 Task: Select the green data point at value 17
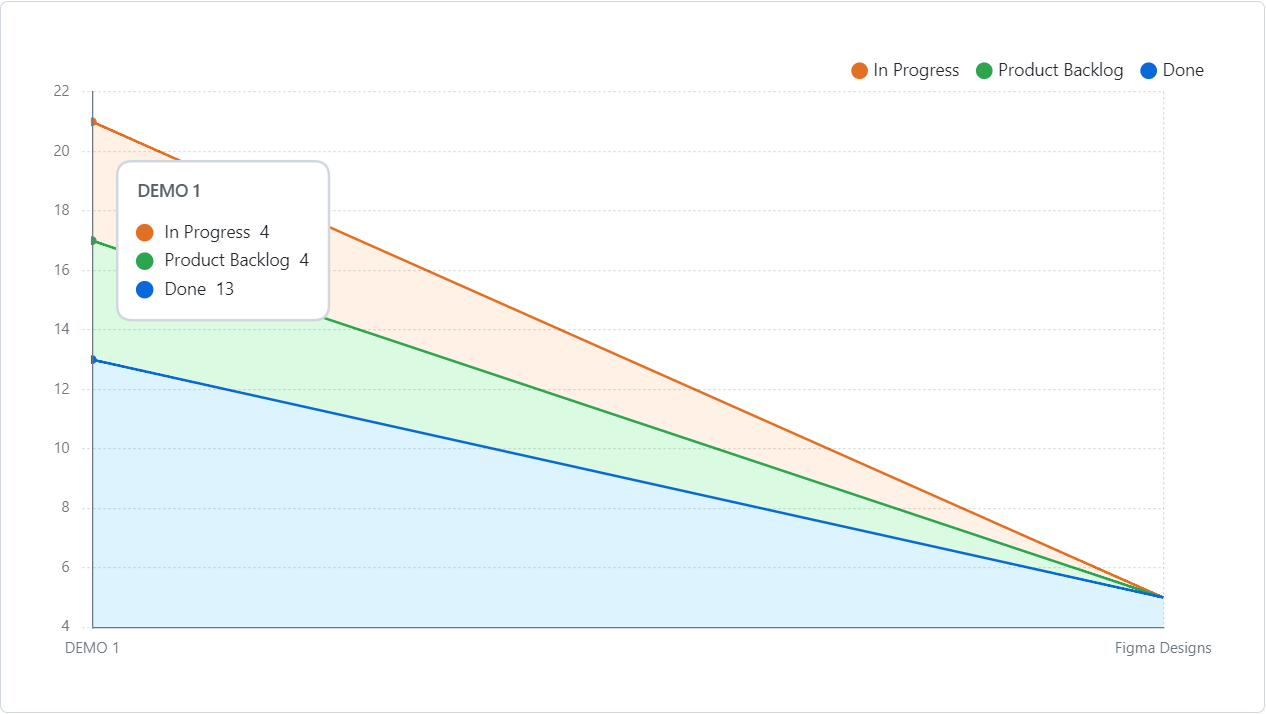93,241
